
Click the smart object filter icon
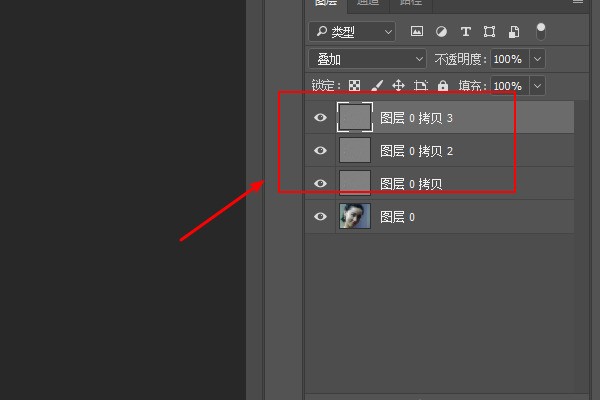pyautogui.click(x=513, y=32)
